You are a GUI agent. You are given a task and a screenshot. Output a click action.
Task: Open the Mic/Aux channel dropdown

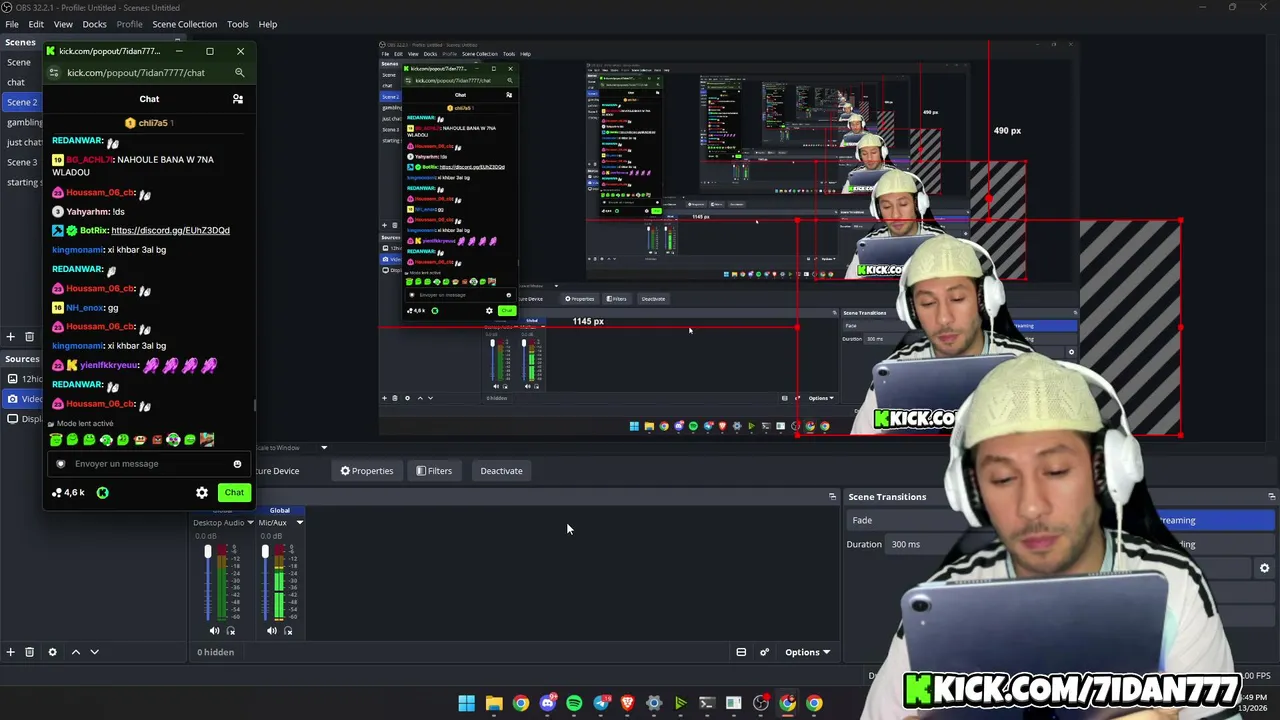pos(299,522)
